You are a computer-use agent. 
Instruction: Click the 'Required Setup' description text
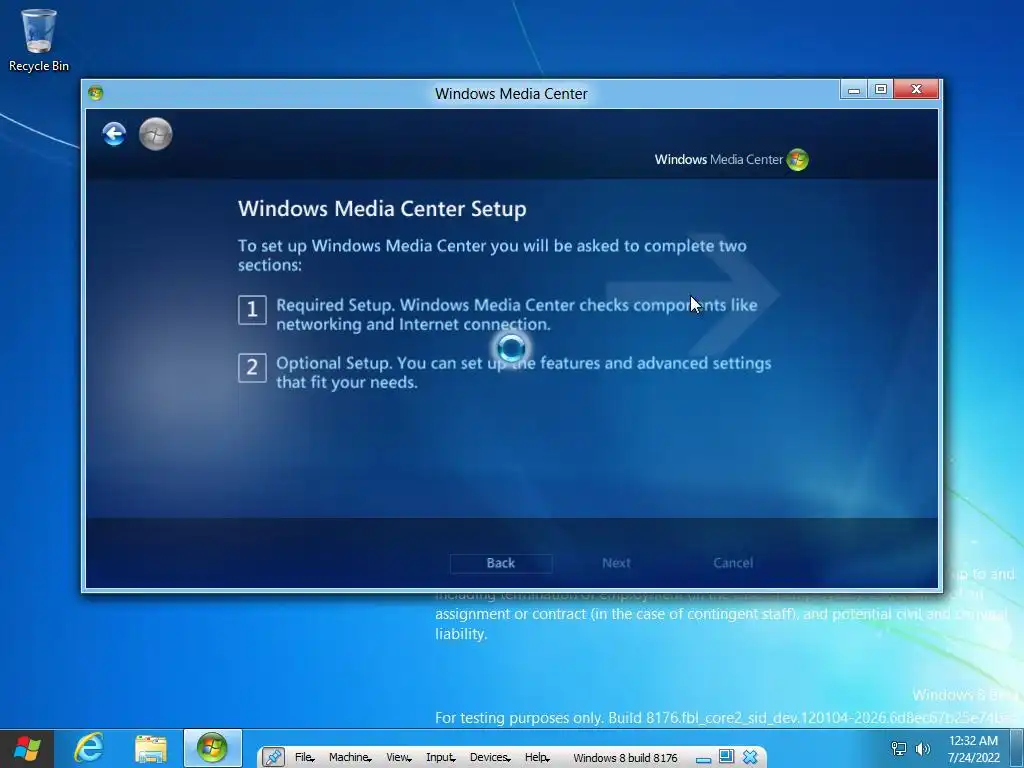click(x=517, y=315)
